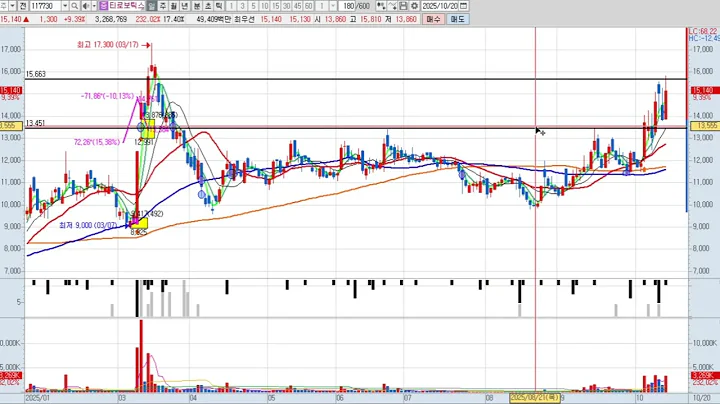Open the stock search magnifier icon
This screenshot has width=720, height=404.
(x=74, y=6)
